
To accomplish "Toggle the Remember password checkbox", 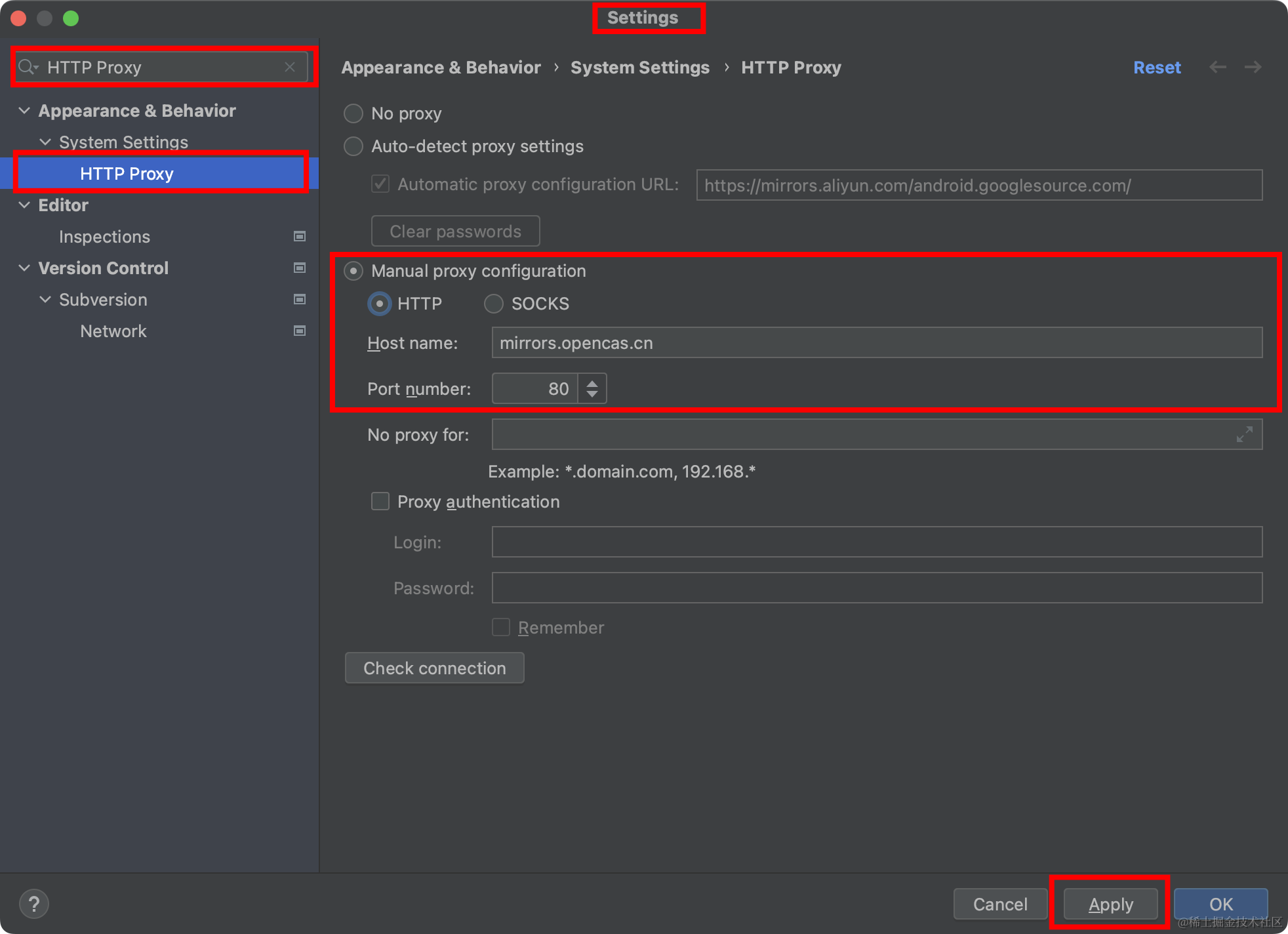I will coord(501,627).
